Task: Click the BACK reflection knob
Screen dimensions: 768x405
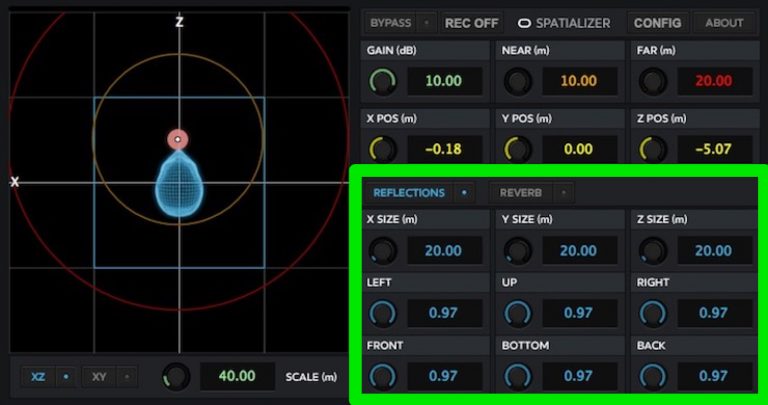Action: coord(653,377)
